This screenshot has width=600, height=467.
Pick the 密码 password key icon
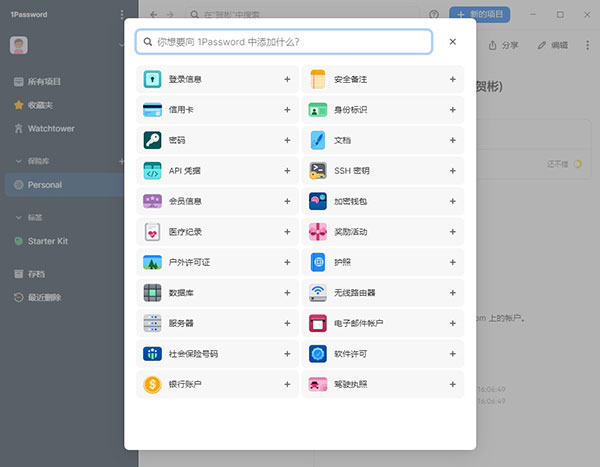pos(152,140)
